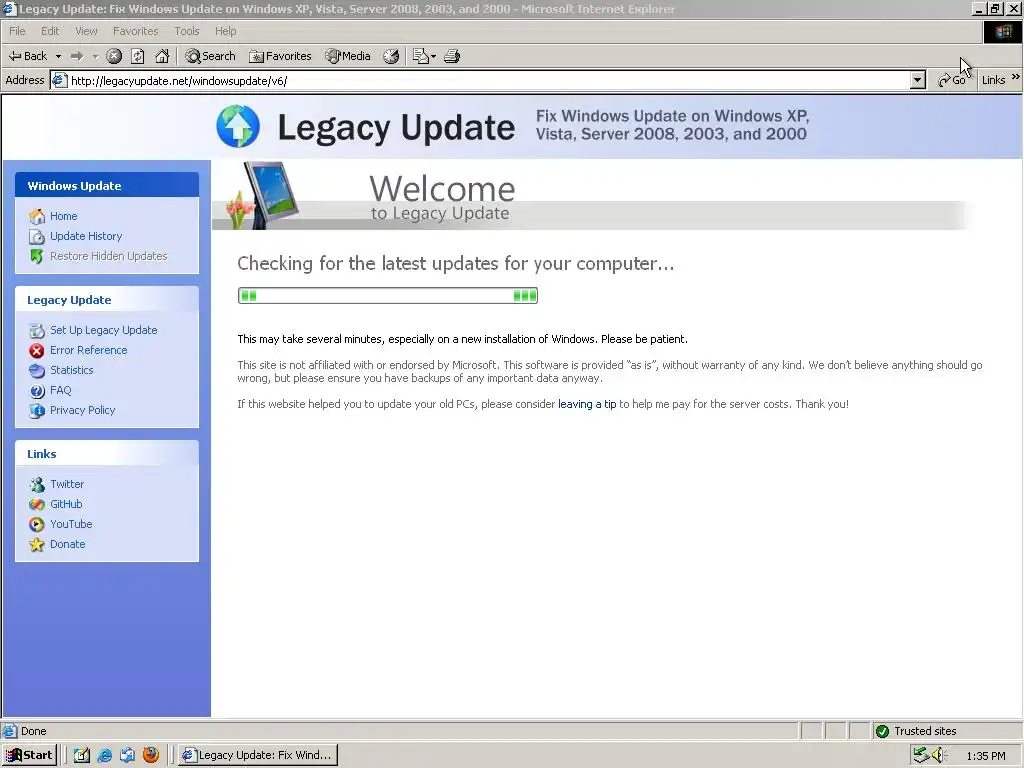This screenshot has height=768, width=1024.
Task: Click the update checking progress bar
Action: click(x=388, y=296)
